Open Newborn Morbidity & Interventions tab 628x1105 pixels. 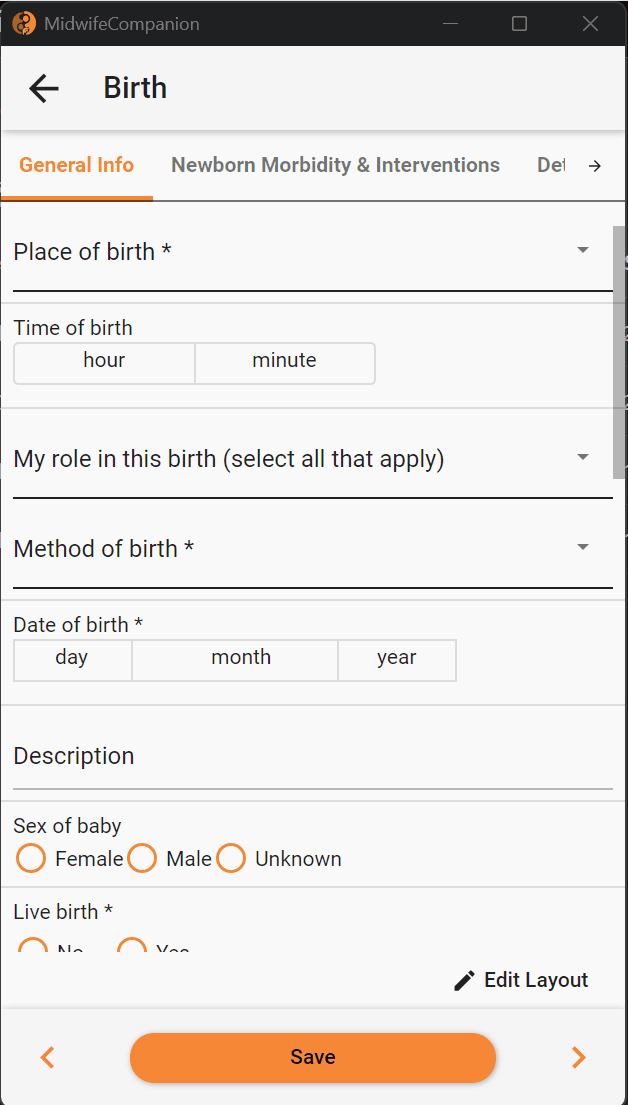tap(335, 165)
